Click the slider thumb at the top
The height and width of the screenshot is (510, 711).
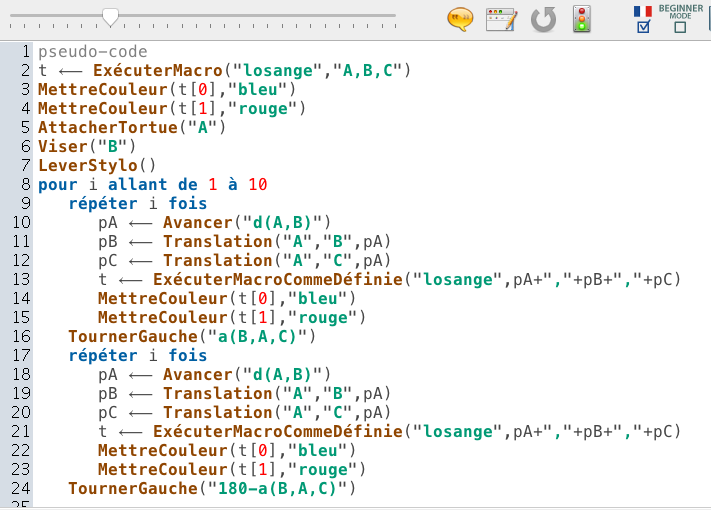(110, 17)
